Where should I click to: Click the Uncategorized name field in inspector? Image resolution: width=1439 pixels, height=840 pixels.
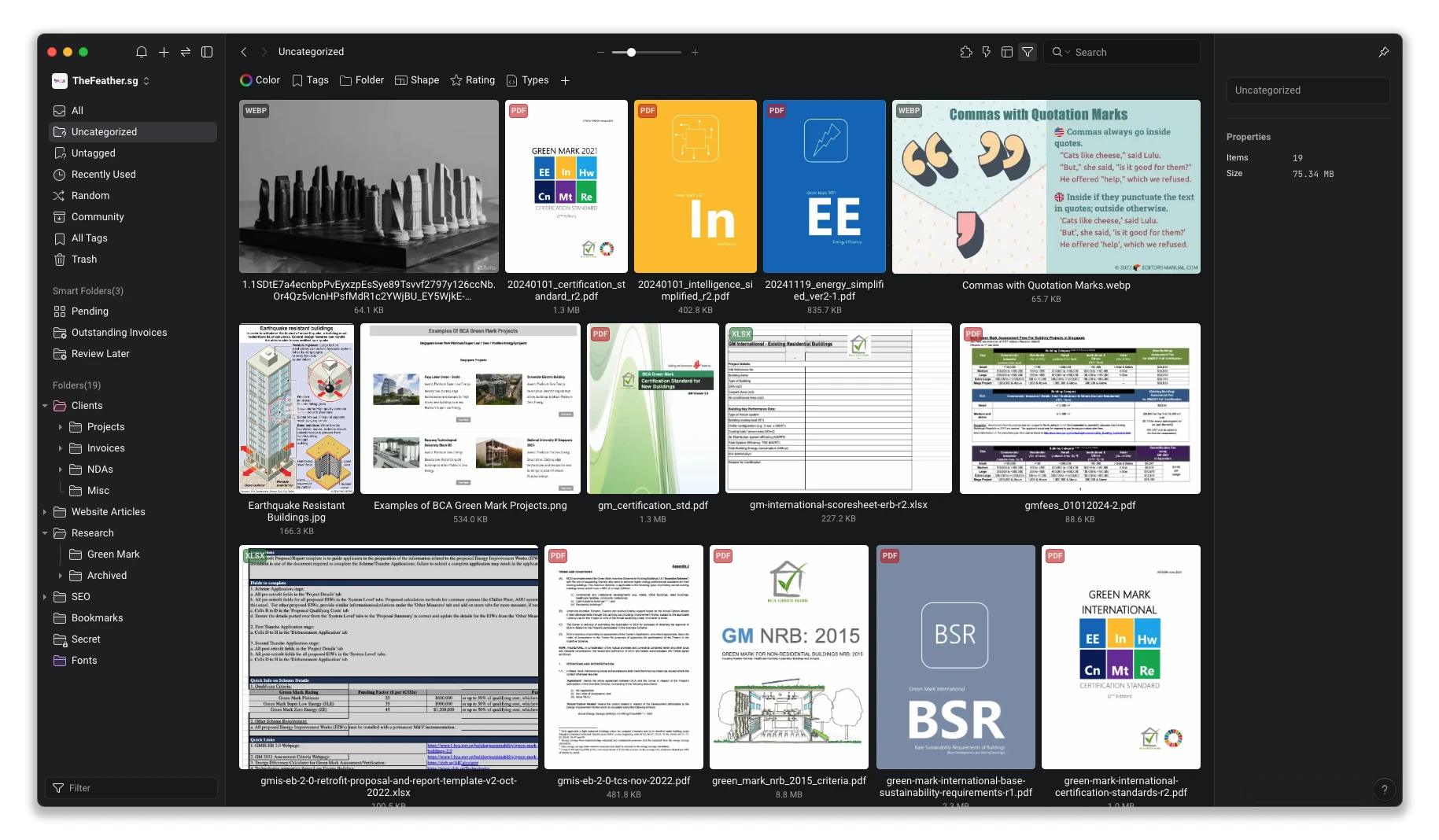[1308, 90]
